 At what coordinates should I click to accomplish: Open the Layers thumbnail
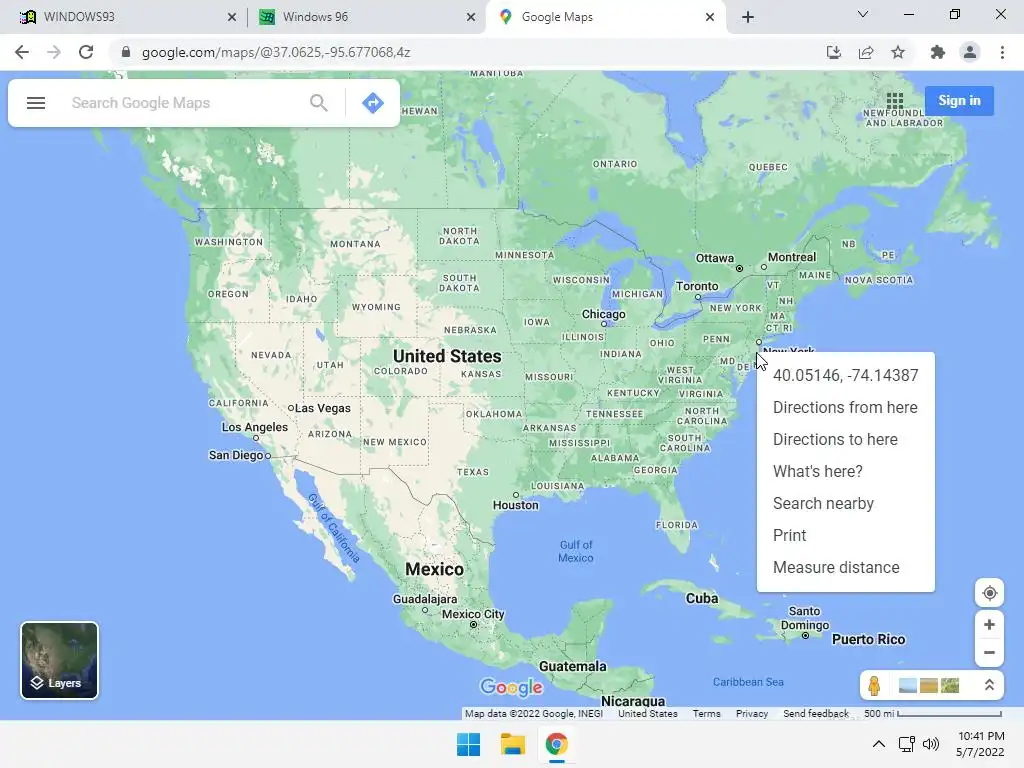coord(59,660)
